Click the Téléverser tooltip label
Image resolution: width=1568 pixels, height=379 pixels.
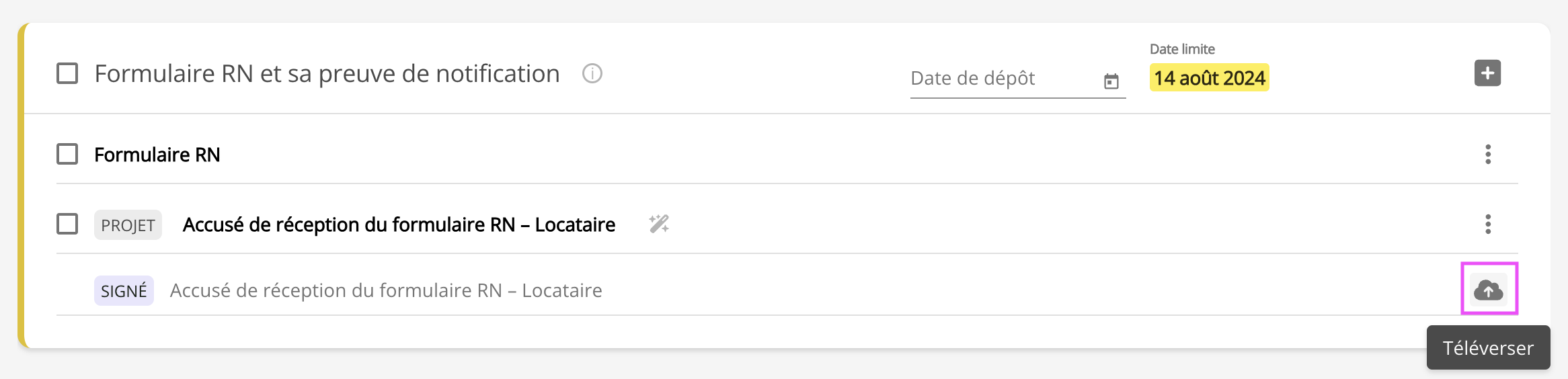coord(1488,348)
